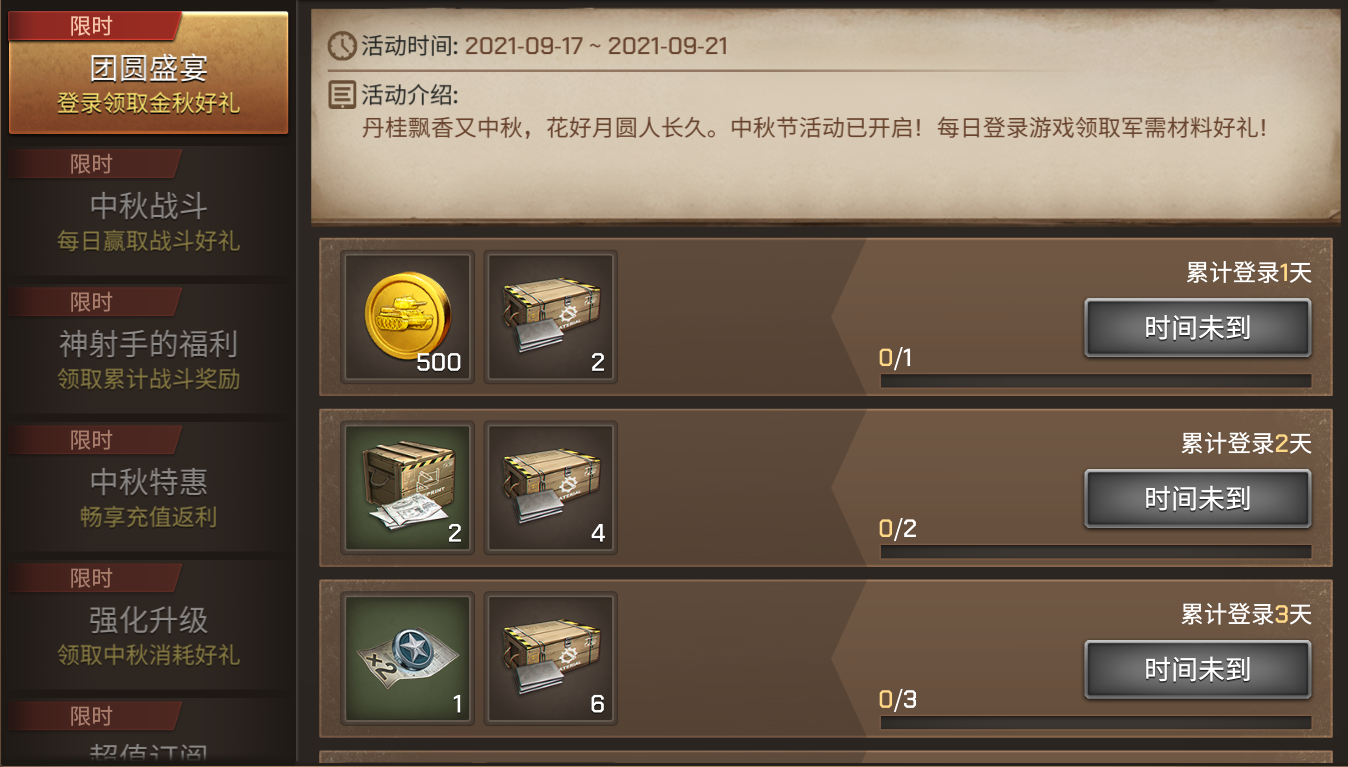
Task: Select the 中秋特惠 recharge rebate tab
Action: [x=148, y=486]
